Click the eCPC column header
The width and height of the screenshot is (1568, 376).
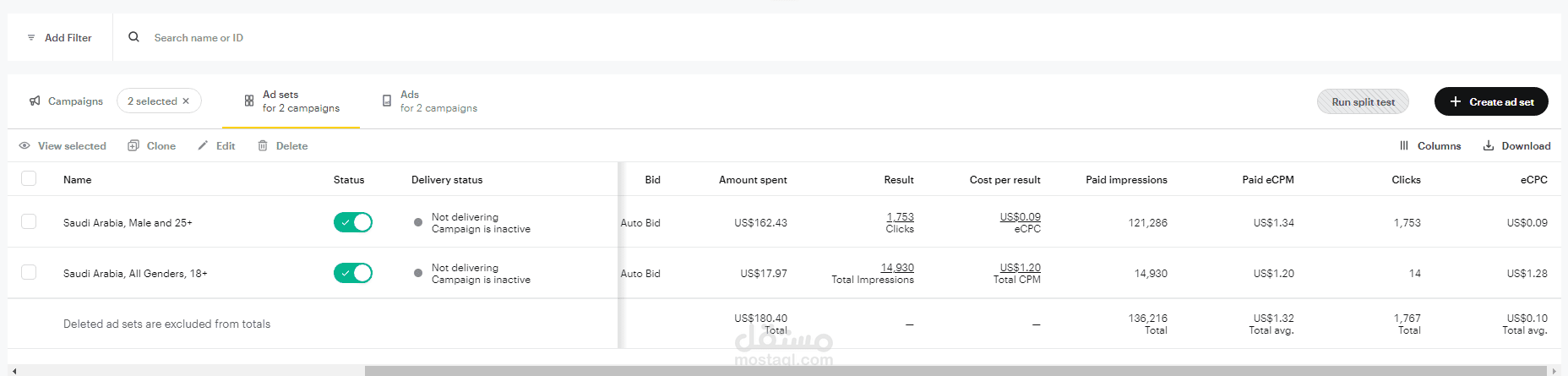pos(1534,180)
